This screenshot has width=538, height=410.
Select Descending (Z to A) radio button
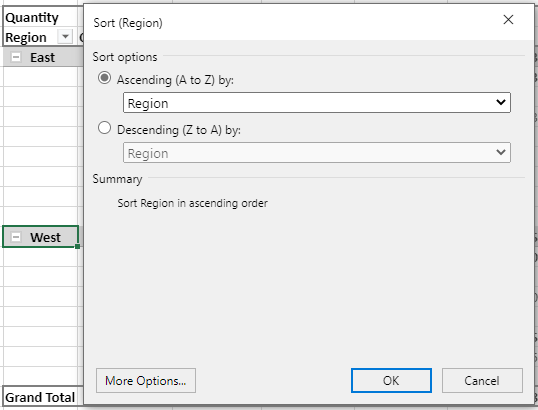pos(104,128)
